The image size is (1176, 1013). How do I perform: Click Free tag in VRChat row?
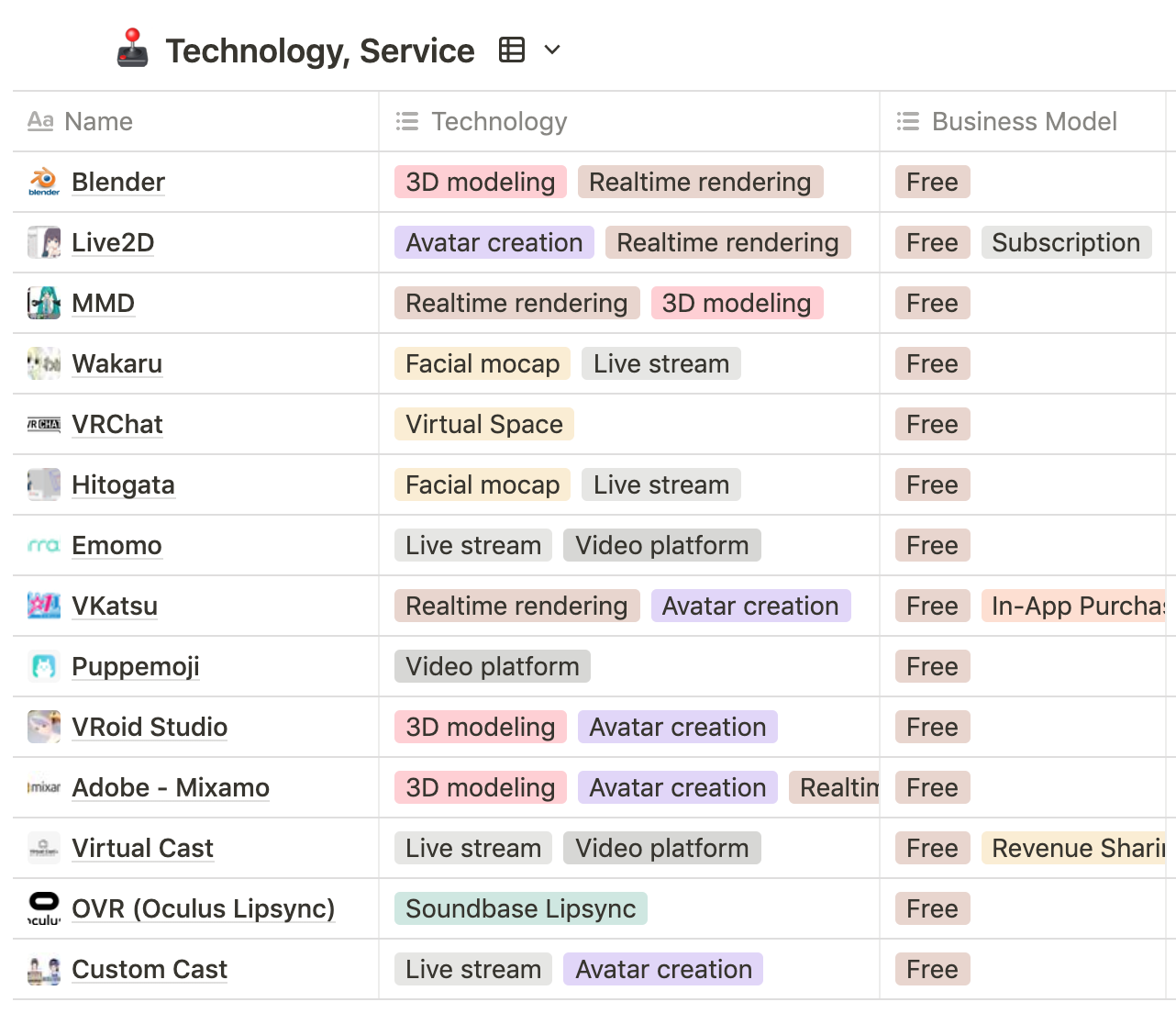(x=933, y=424)
